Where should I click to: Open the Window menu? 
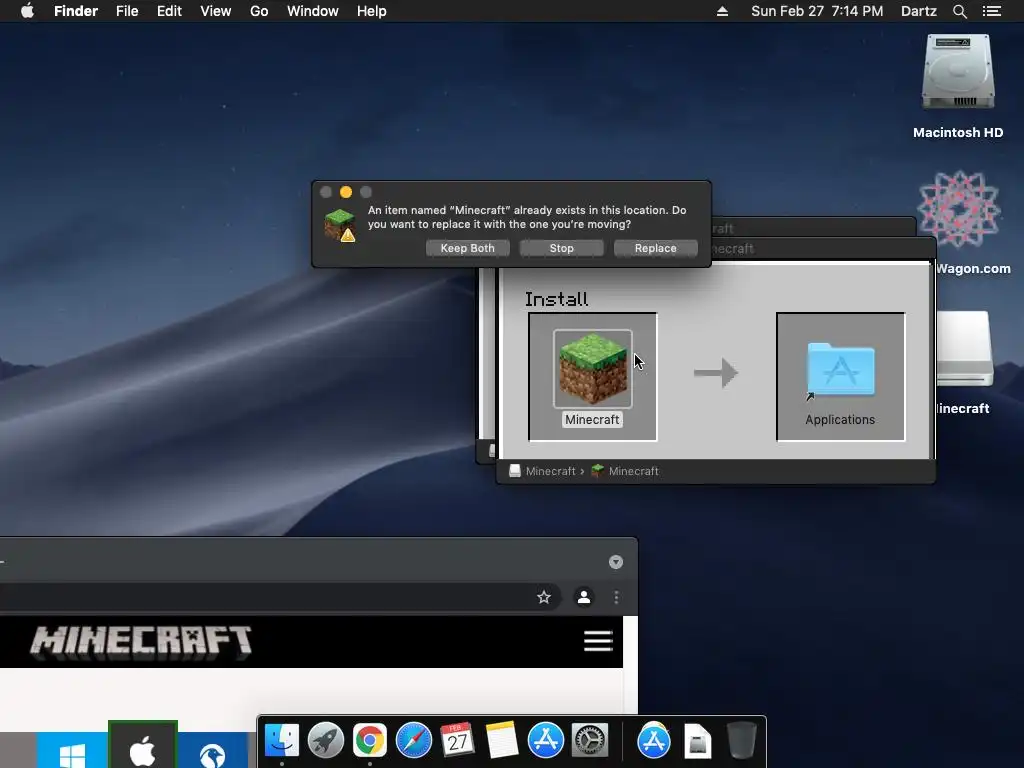tap(313, 11)
